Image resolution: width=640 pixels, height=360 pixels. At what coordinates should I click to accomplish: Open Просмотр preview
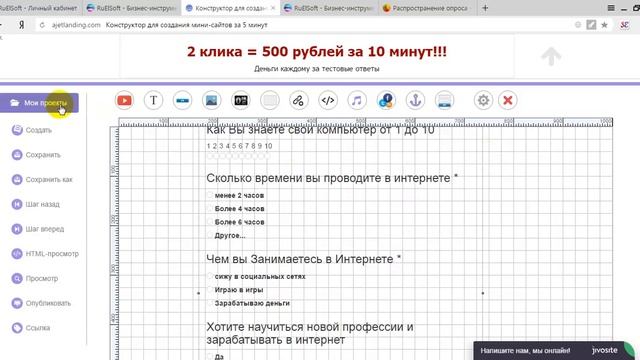(x=35, y=278)
